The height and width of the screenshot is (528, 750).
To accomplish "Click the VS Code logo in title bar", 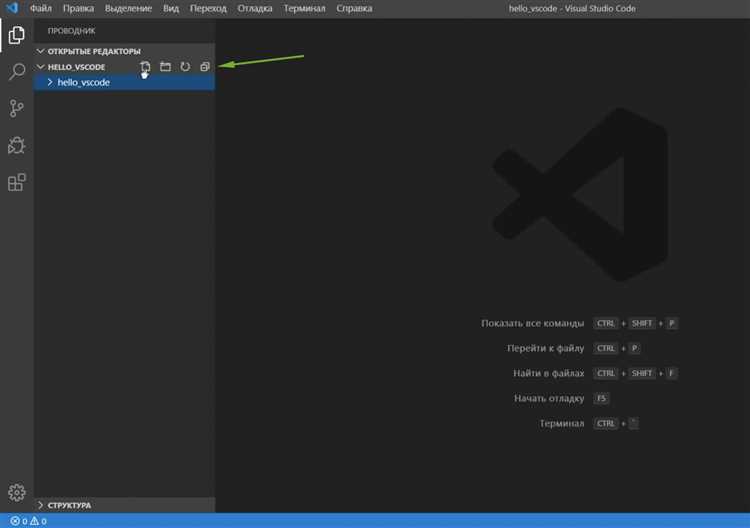I will pos(12,8).
